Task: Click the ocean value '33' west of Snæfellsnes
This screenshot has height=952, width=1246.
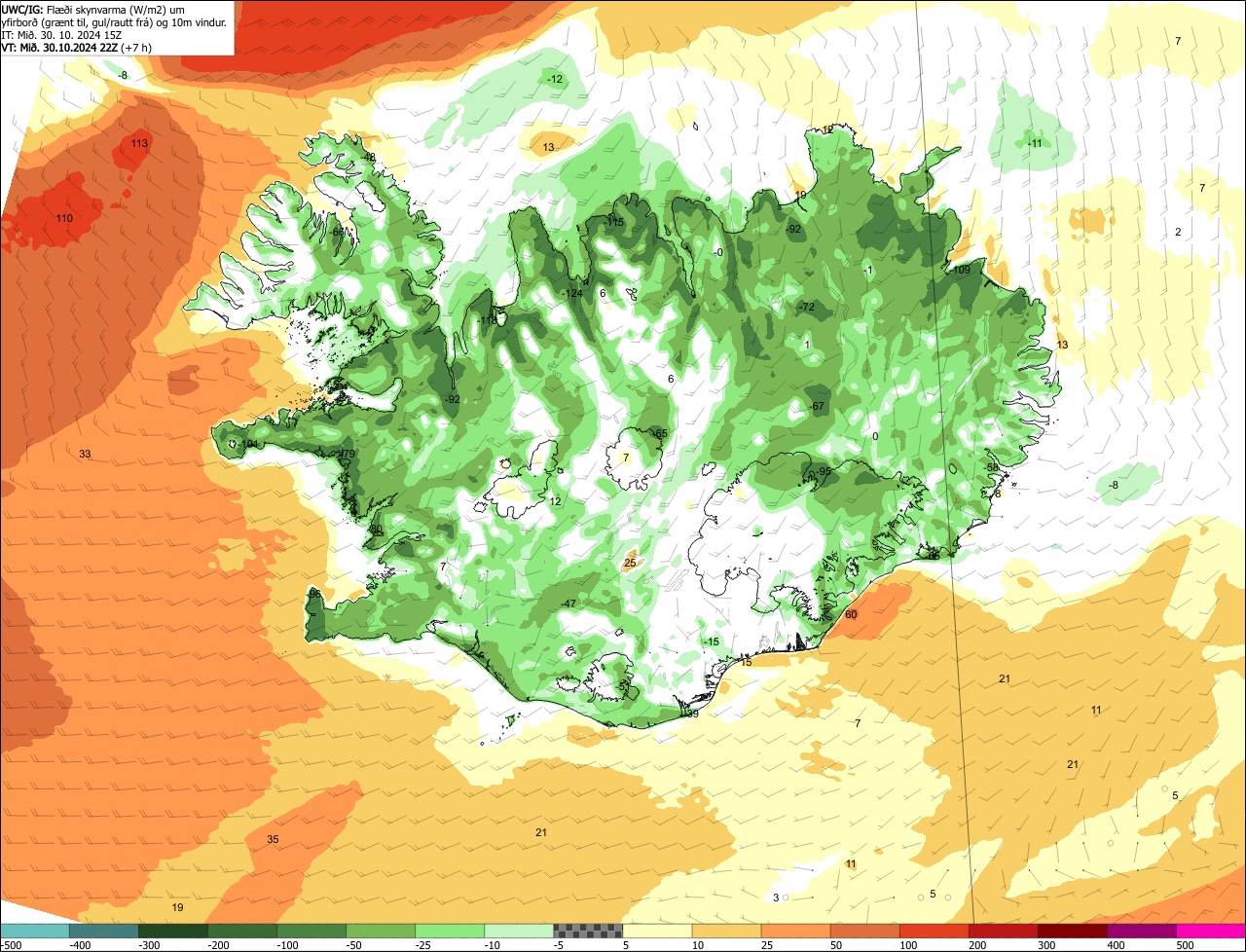Action: (x=85, y=455)
